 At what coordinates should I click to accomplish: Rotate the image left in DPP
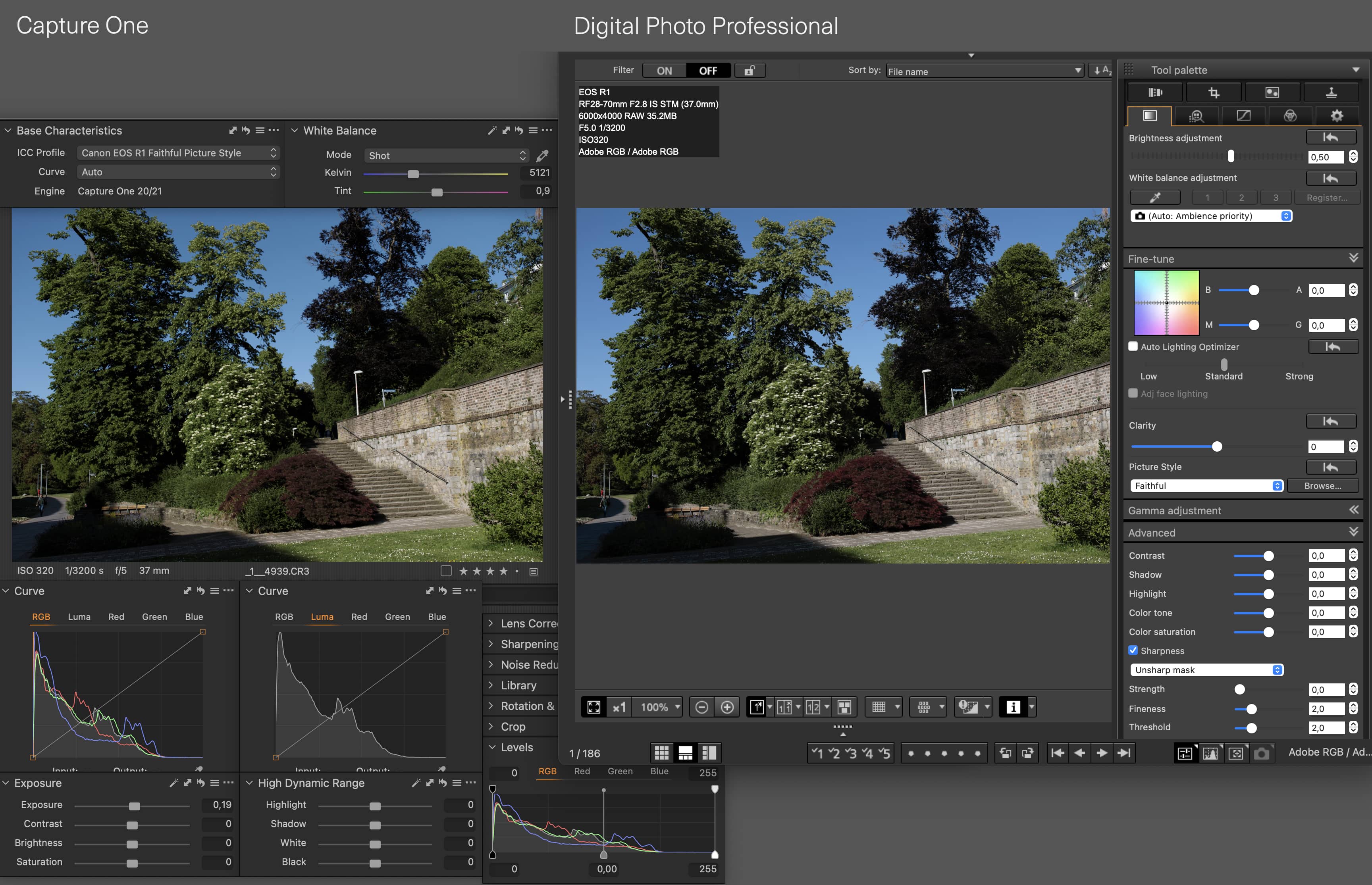(1005, 752)
